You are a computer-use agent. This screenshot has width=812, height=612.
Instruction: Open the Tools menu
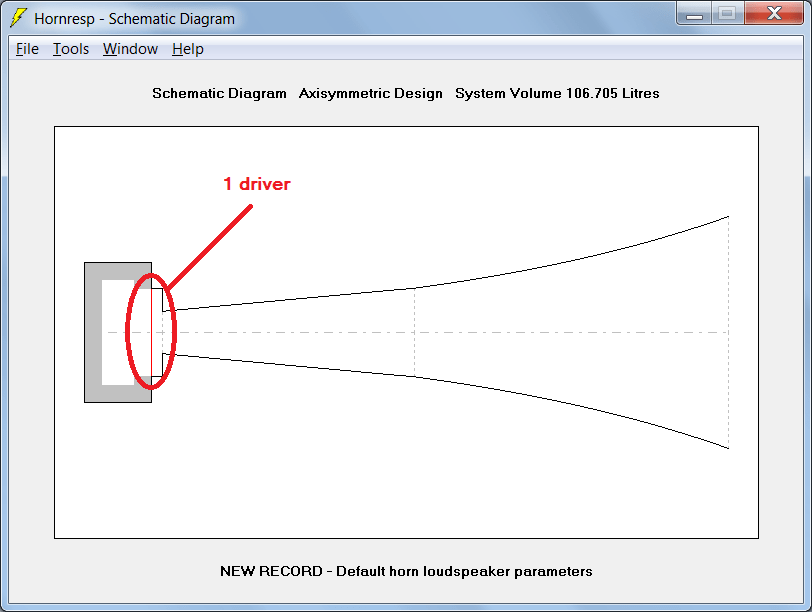pyautogui.click(x=71, y=49)
